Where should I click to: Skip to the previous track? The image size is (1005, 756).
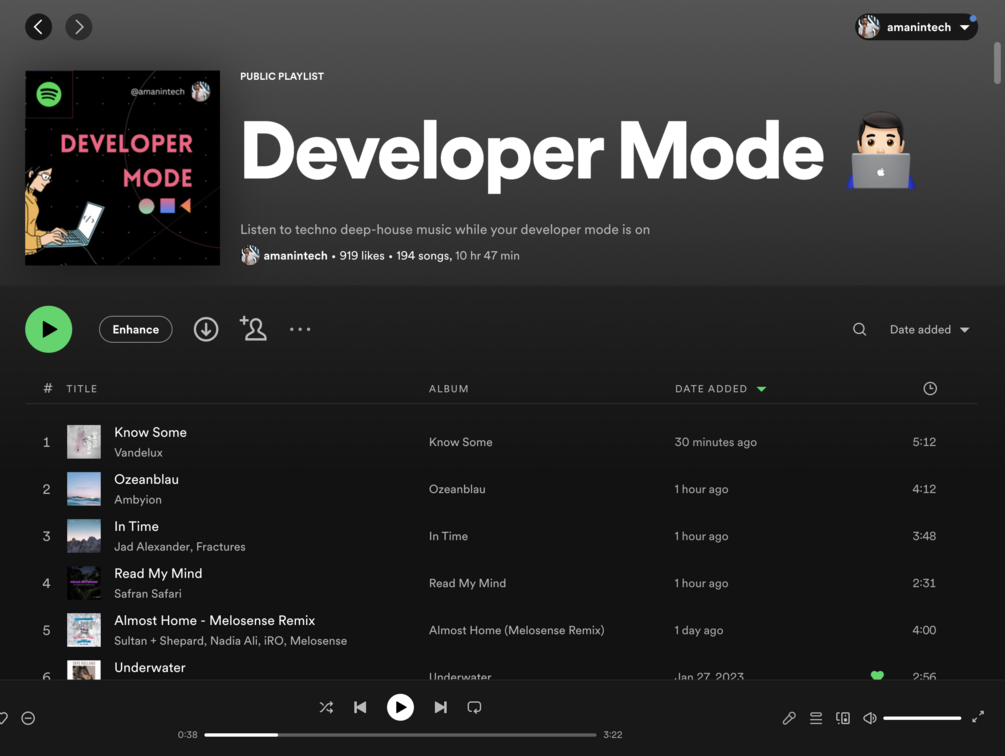click(x=360, y=707)
